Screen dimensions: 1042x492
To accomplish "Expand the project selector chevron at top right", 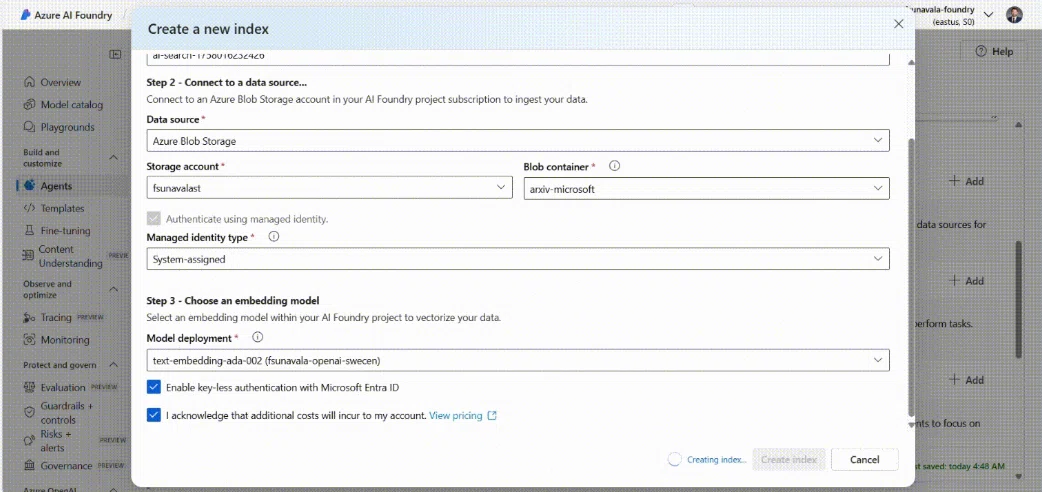I will (988, 15).
